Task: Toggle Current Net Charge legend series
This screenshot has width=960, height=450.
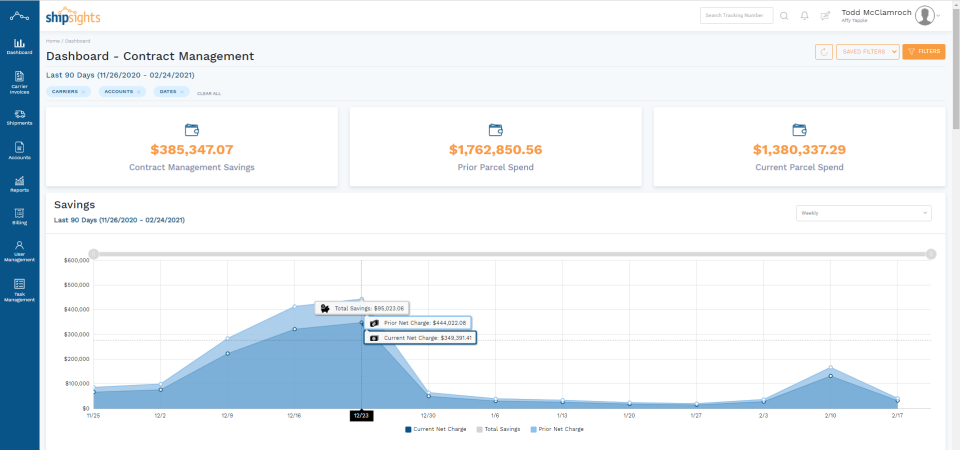Action: point(436,429)
